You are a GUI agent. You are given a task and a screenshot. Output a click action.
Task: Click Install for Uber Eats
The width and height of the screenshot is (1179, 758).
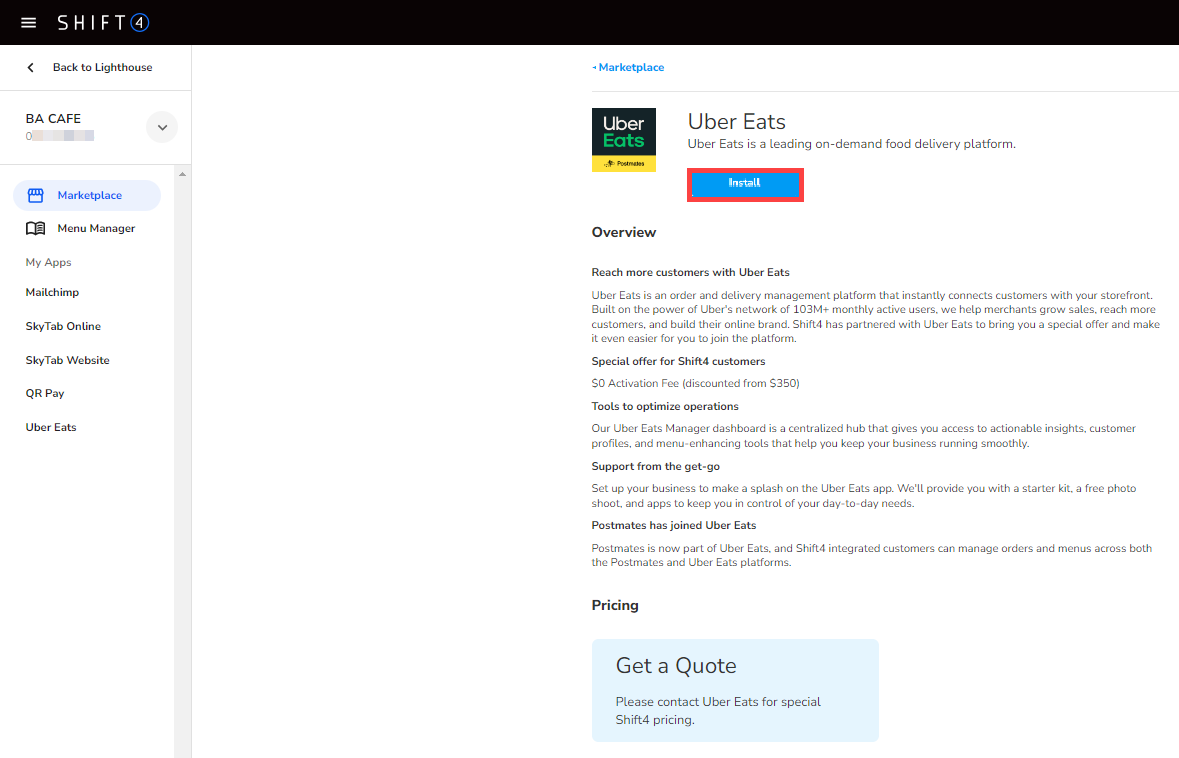point(745,184)
